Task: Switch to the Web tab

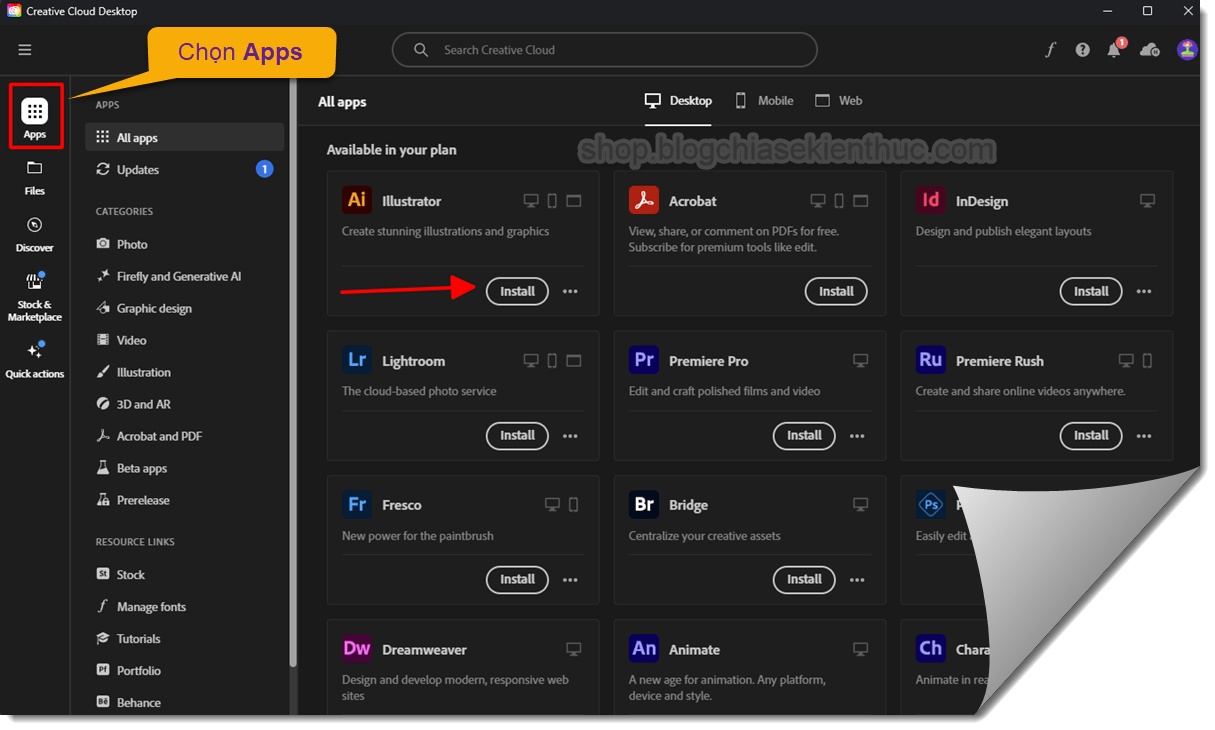Action: pos(838,101)
